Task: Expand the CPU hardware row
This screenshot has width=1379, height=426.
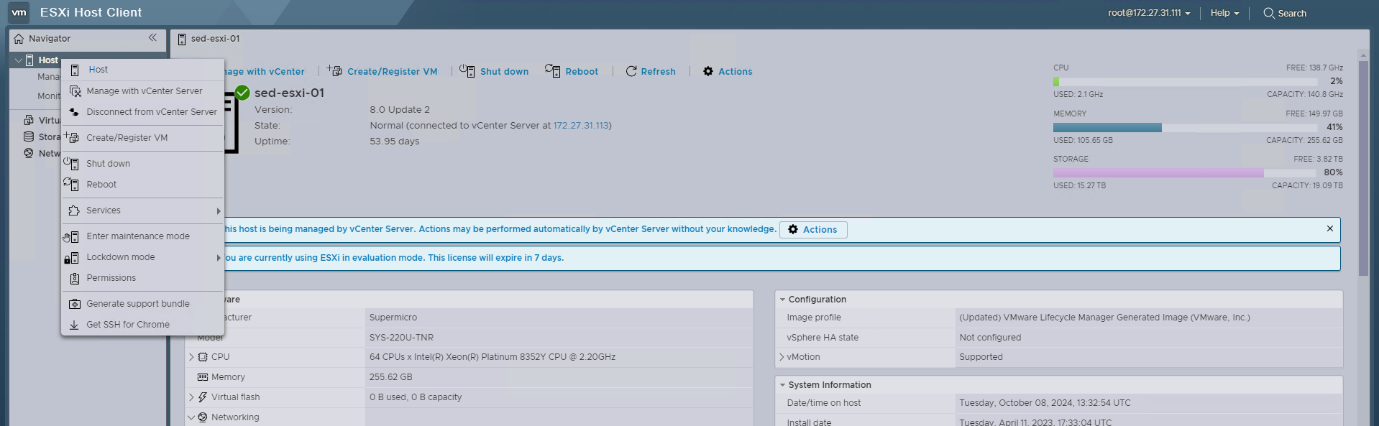Action: coord(191,357)
